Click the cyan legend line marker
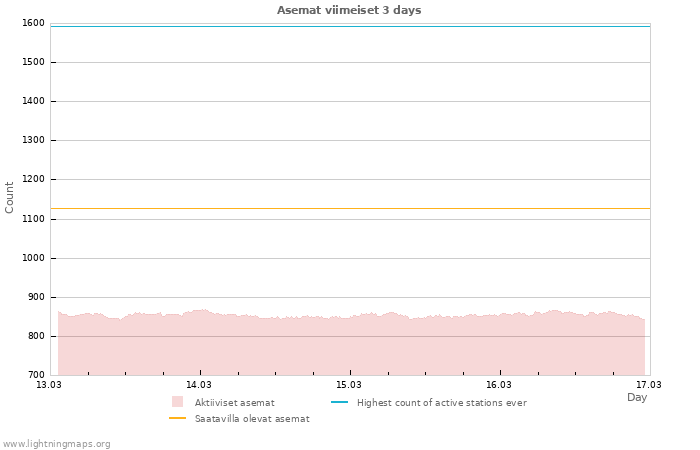The height and width of the screenshot is (450, 700). point(339,402)
